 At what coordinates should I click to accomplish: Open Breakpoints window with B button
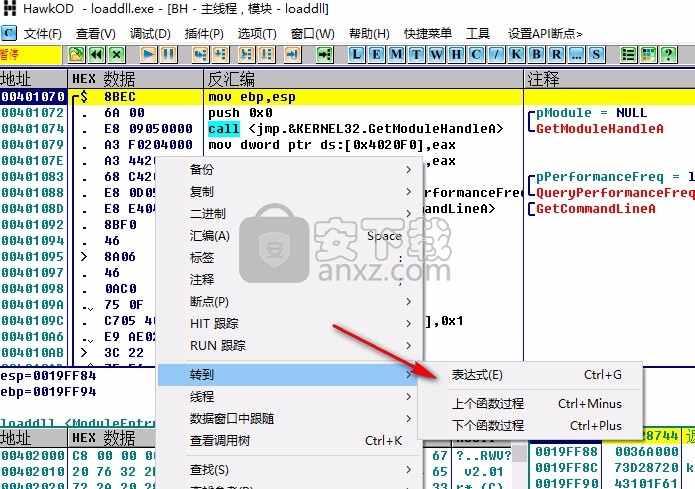[536, 55]
